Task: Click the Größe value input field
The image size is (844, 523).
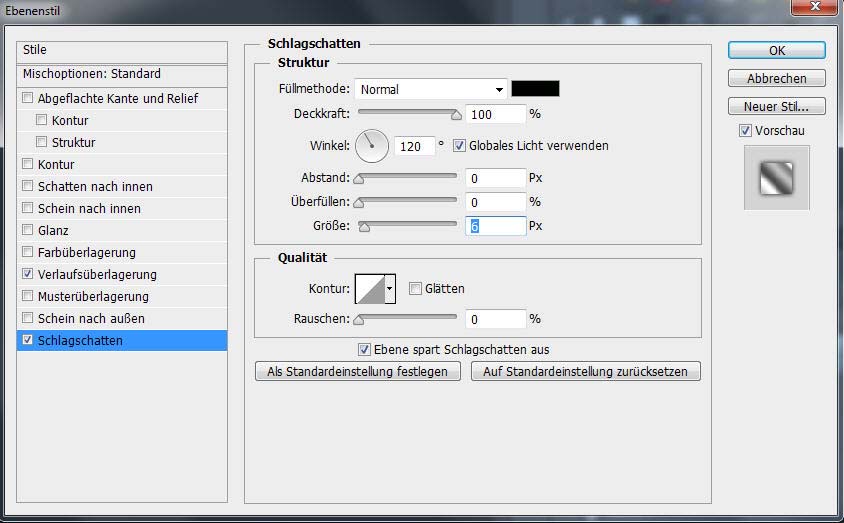Action: click(496, 227)
